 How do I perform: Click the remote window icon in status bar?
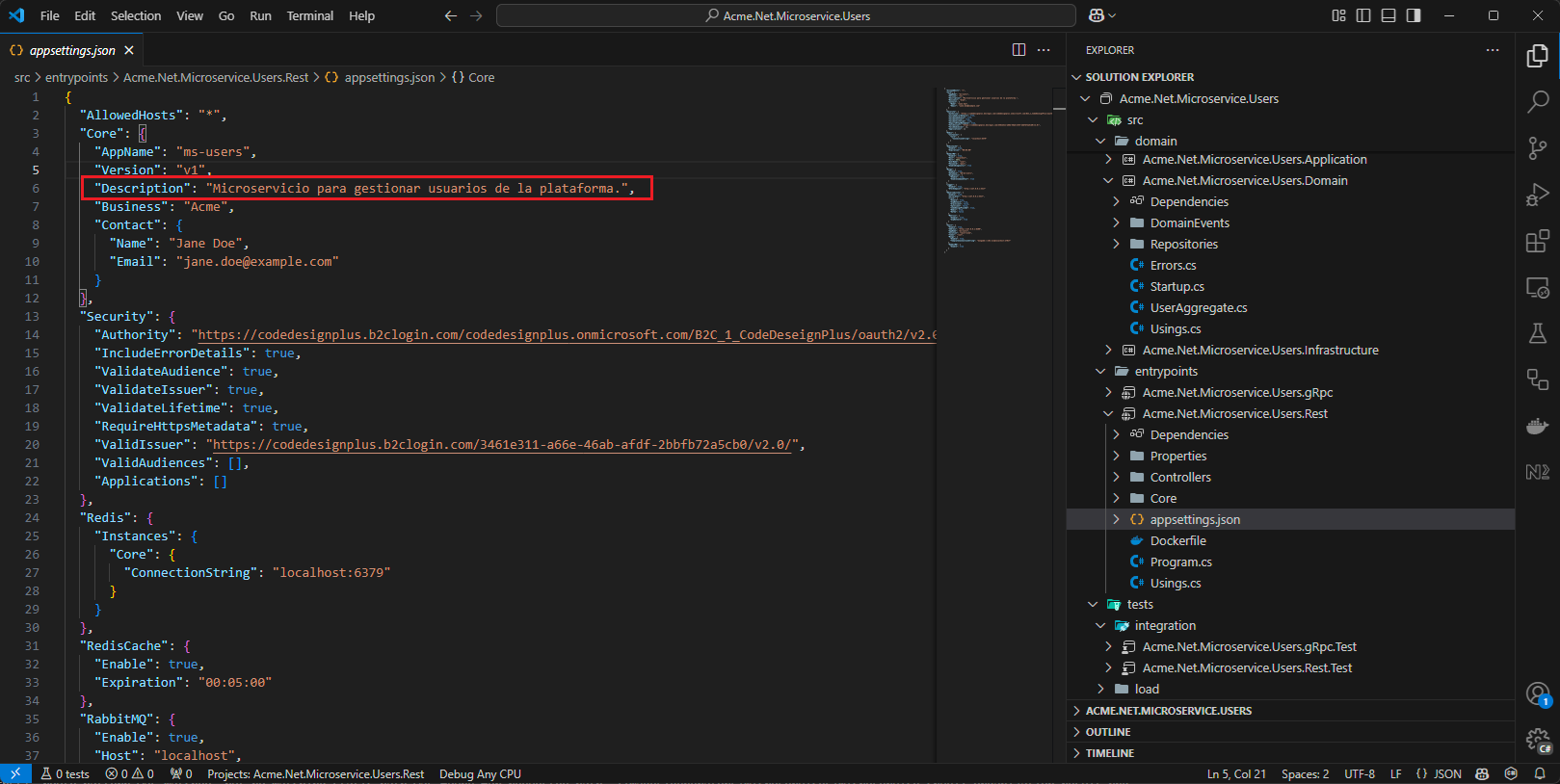15,773
